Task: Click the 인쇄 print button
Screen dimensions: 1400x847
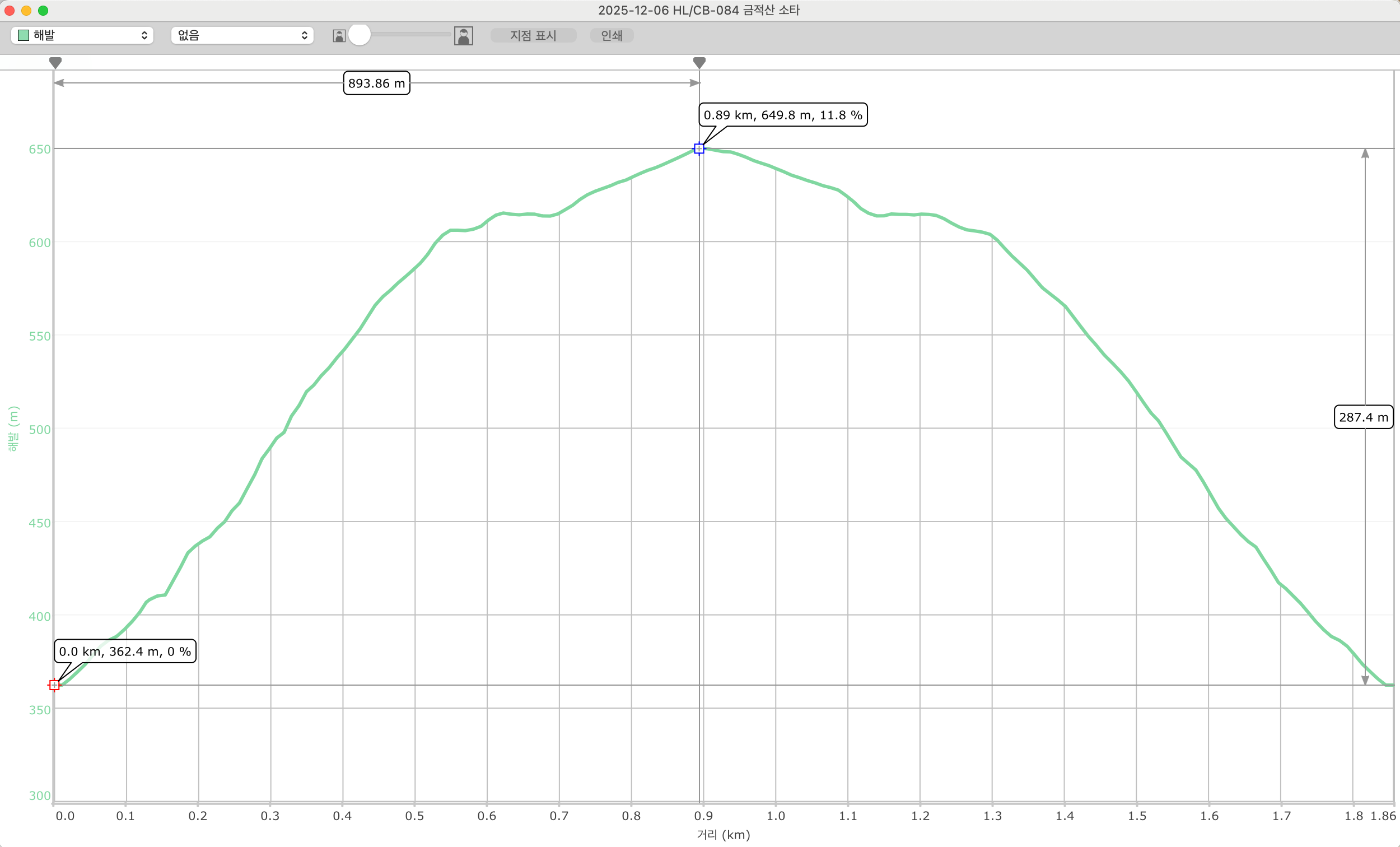Action: click(612, 35)
